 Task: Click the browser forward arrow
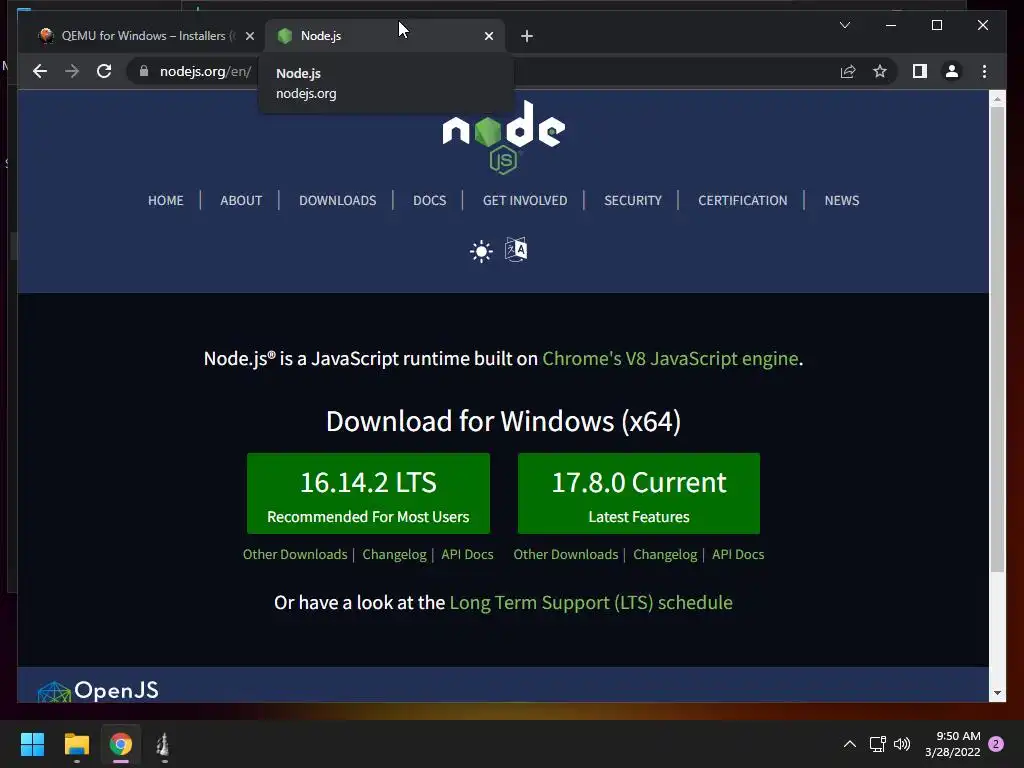pos(72,71)
